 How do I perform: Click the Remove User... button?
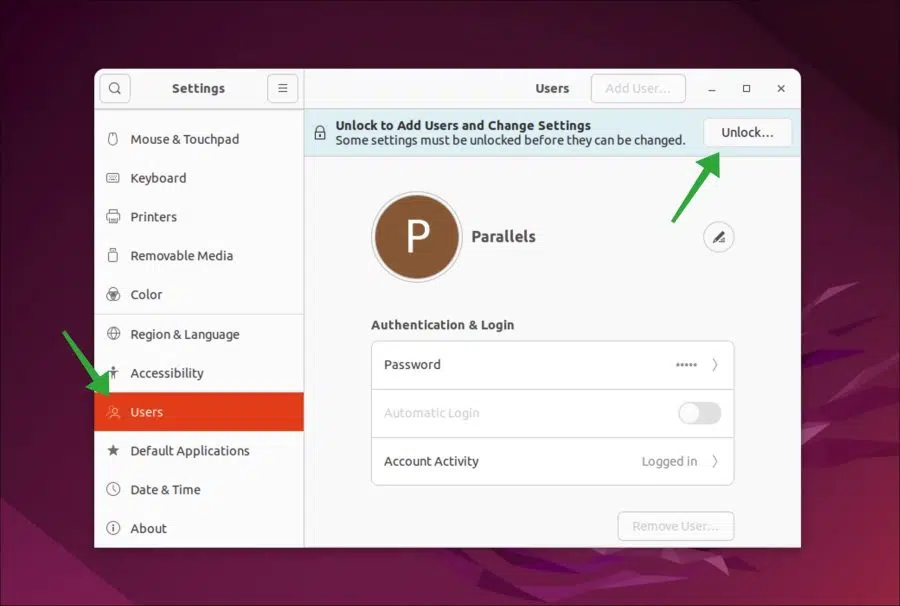(x=676, y=526)
